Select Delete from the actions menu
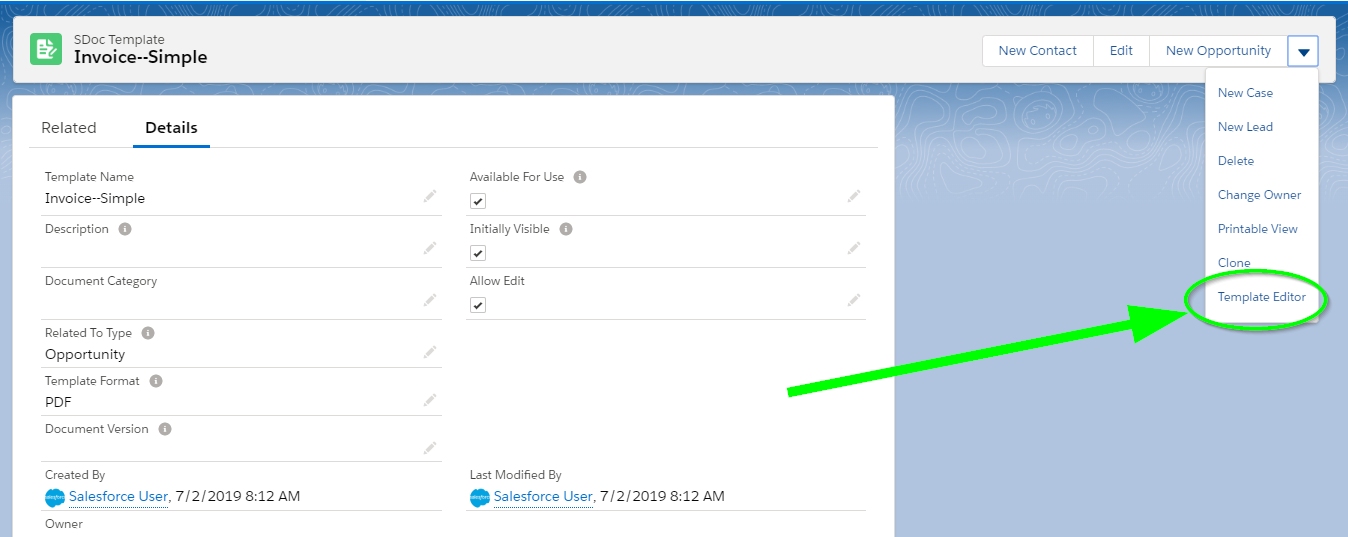Viewport: 1348px width, 537px height. [1236, 161]
